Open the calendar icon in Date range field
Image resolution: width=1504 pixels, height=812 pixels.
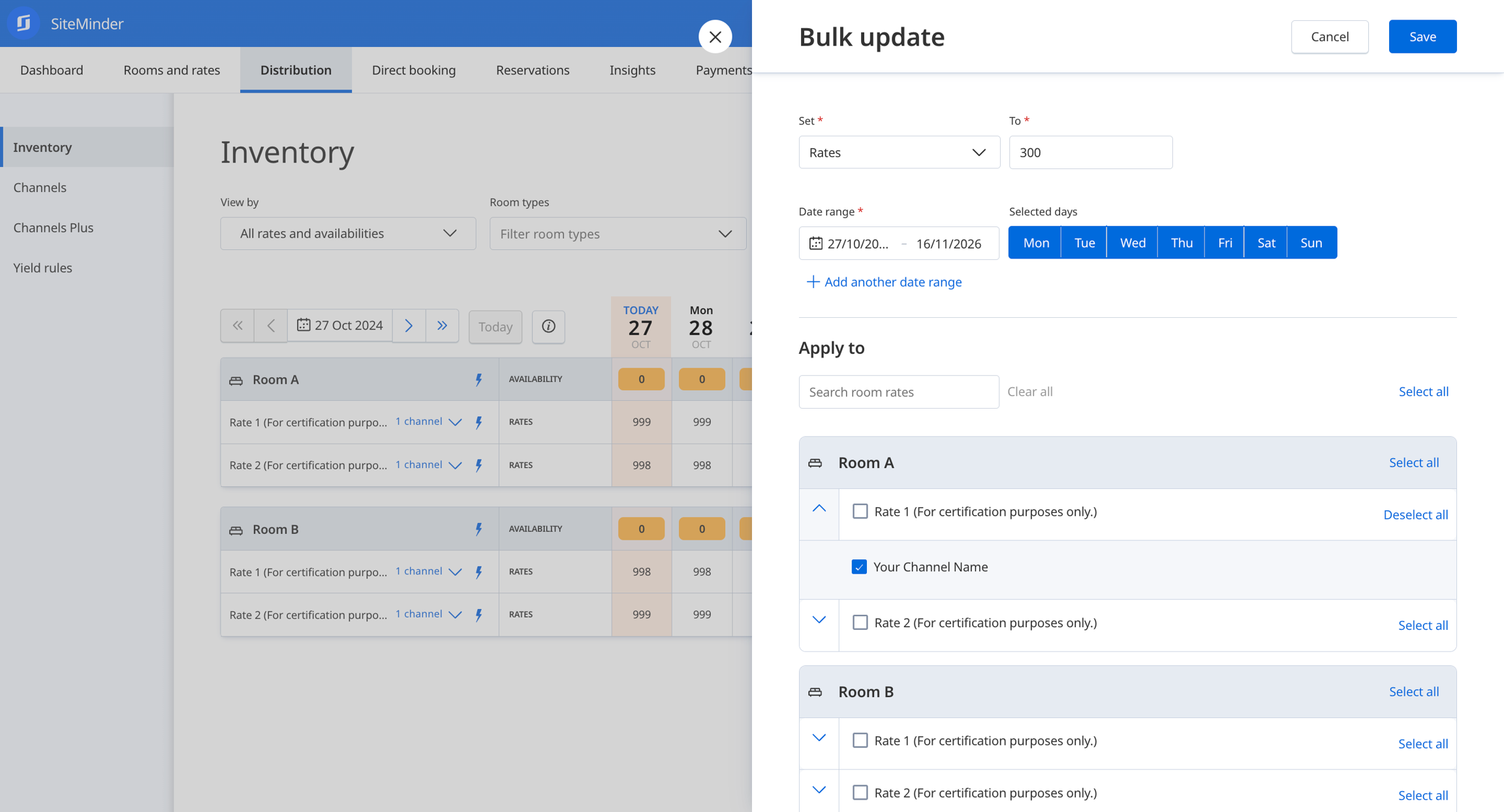point(815,243)
